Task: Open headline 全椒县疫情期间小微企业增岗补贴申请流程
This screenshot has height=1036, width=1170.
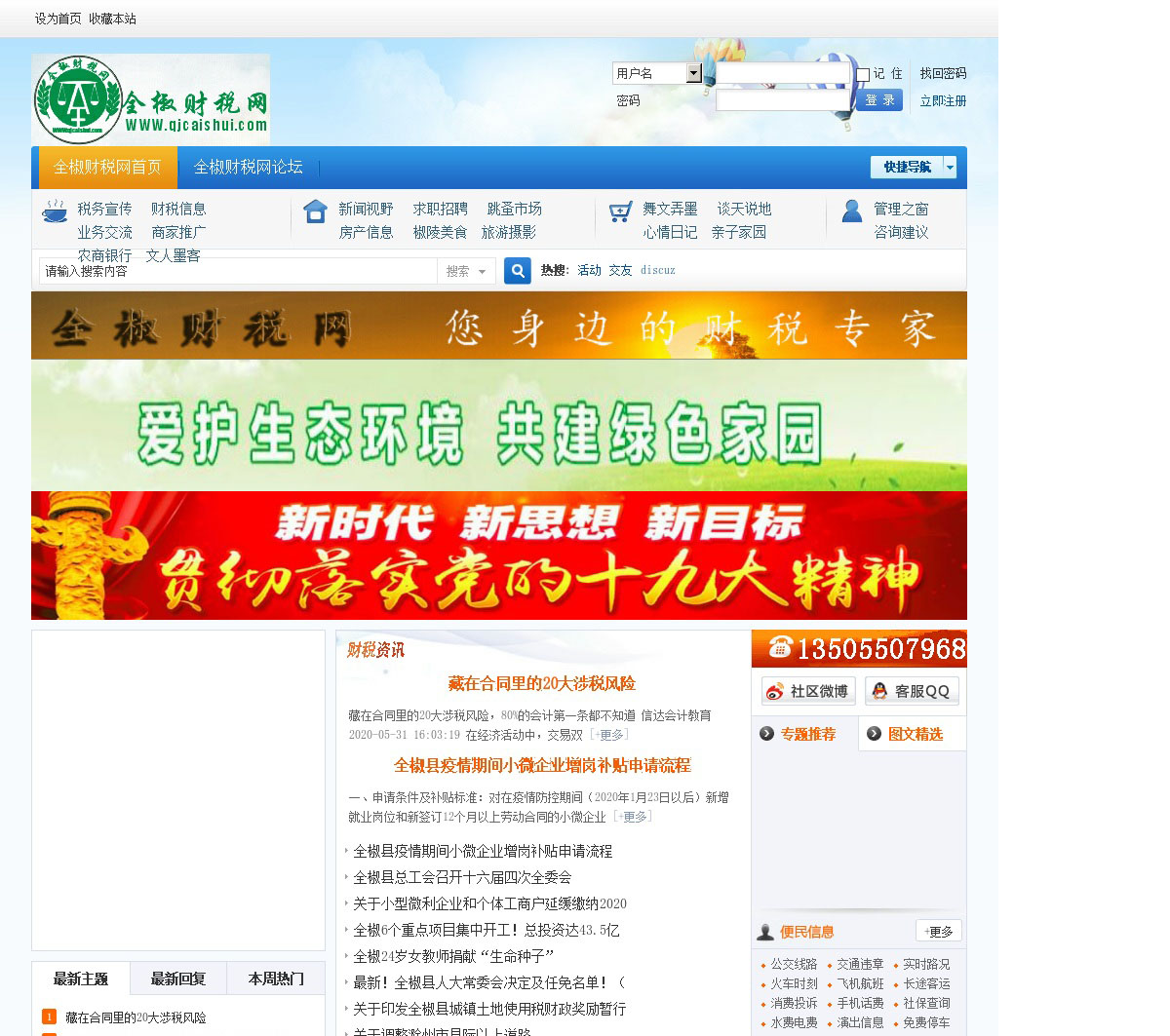Action: click(542, 765)
